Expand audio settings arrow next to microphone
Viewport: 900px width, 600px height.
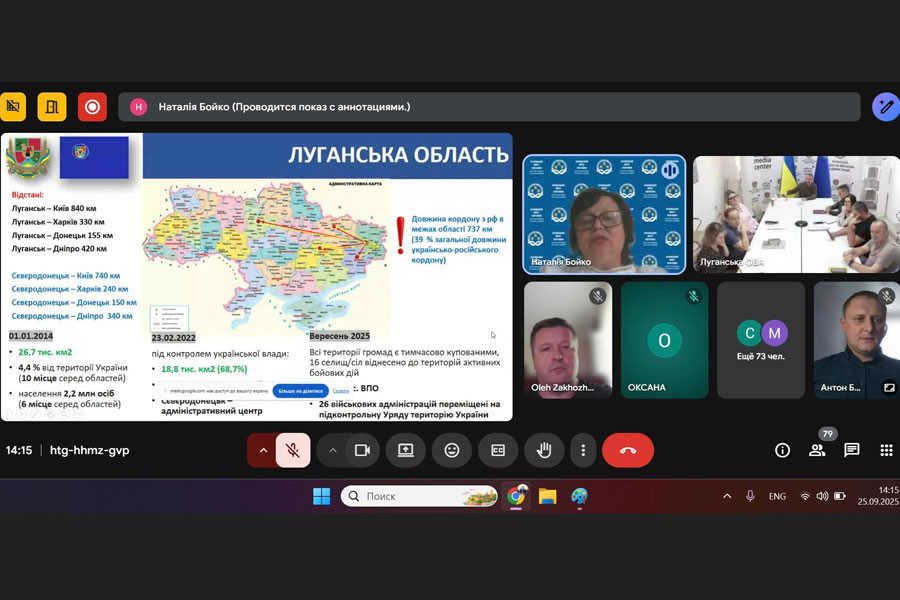(263, 450)
